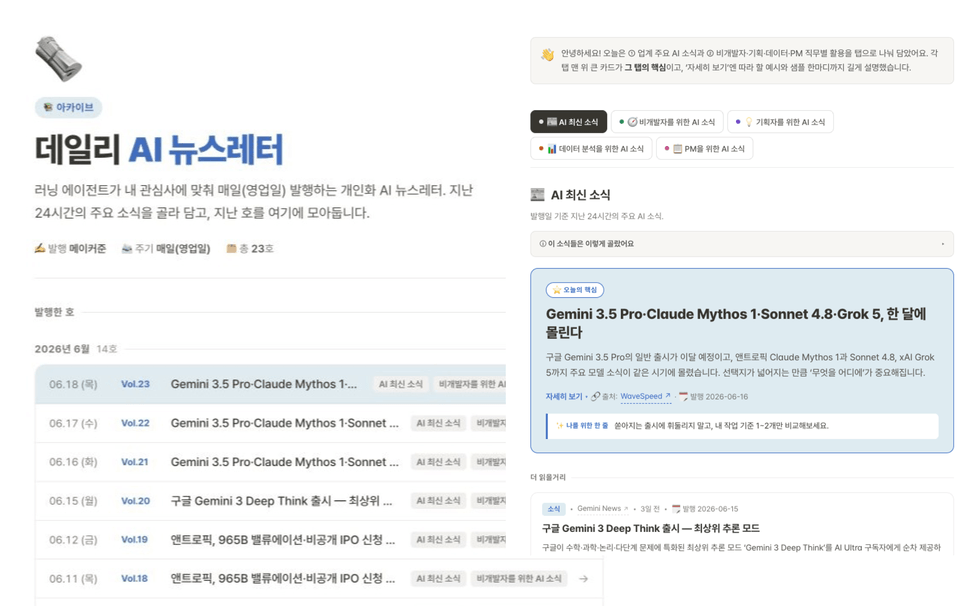The width and height of the screenshot is (960, 606).
Task: Click the rolled newspaper logo icon
Action: [x=59, y=59]
